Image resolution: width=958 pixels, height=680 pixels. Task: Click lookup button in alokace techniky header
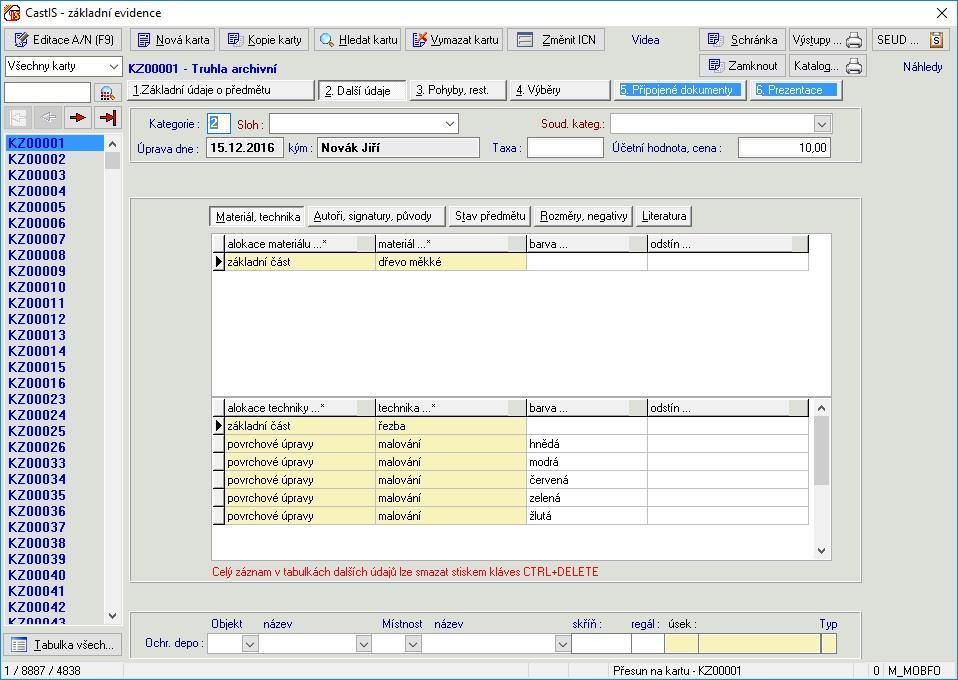365,408
